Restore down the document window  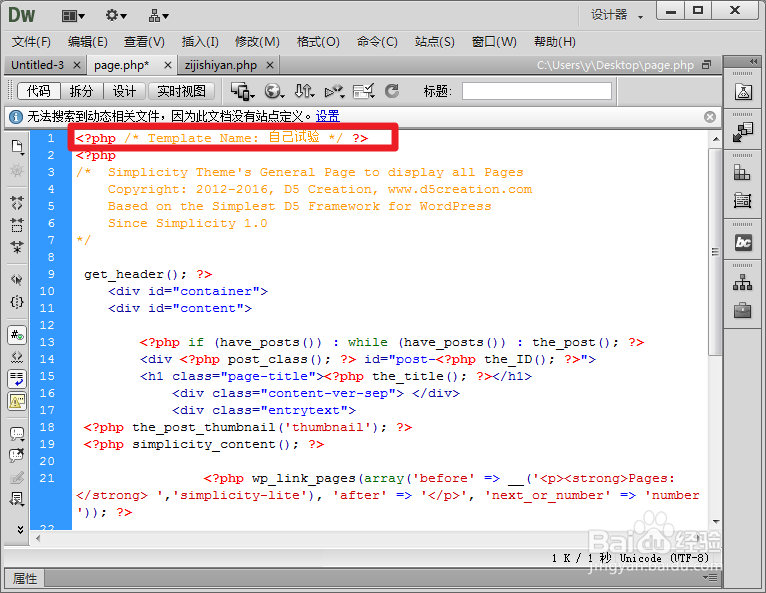click(706, 64)
